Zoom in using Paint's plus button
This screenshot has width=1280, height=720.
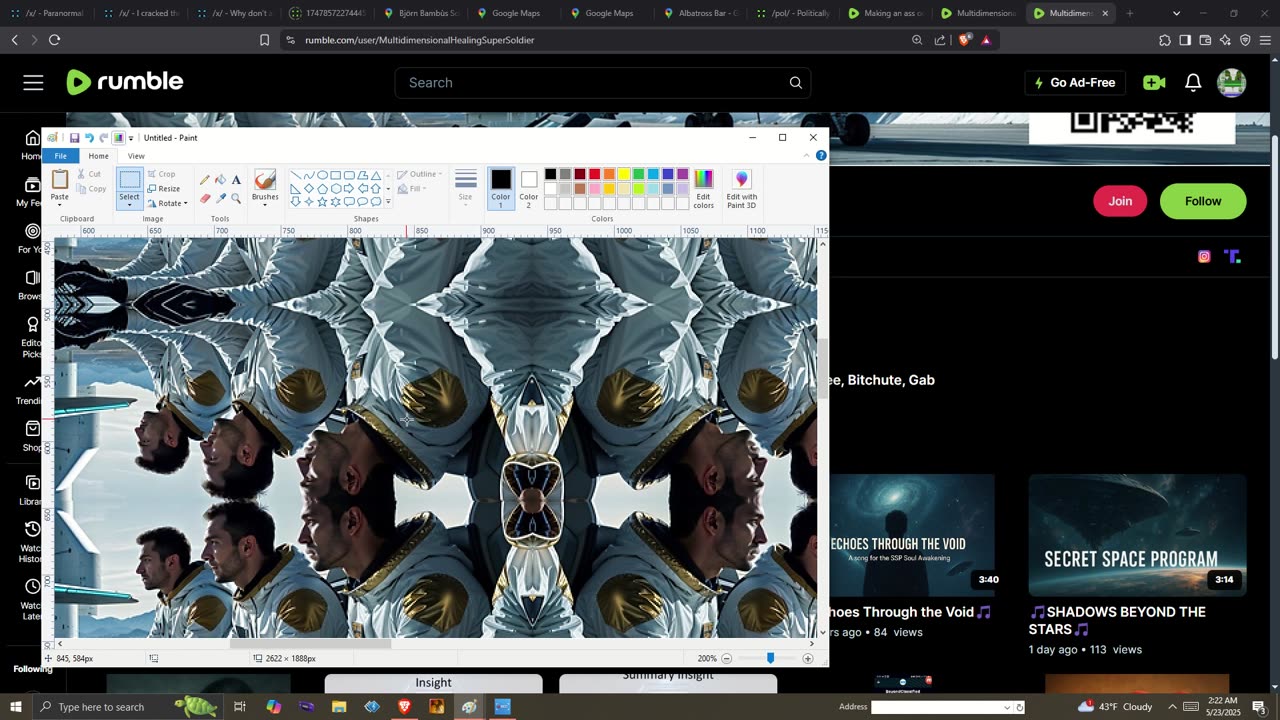808,658
